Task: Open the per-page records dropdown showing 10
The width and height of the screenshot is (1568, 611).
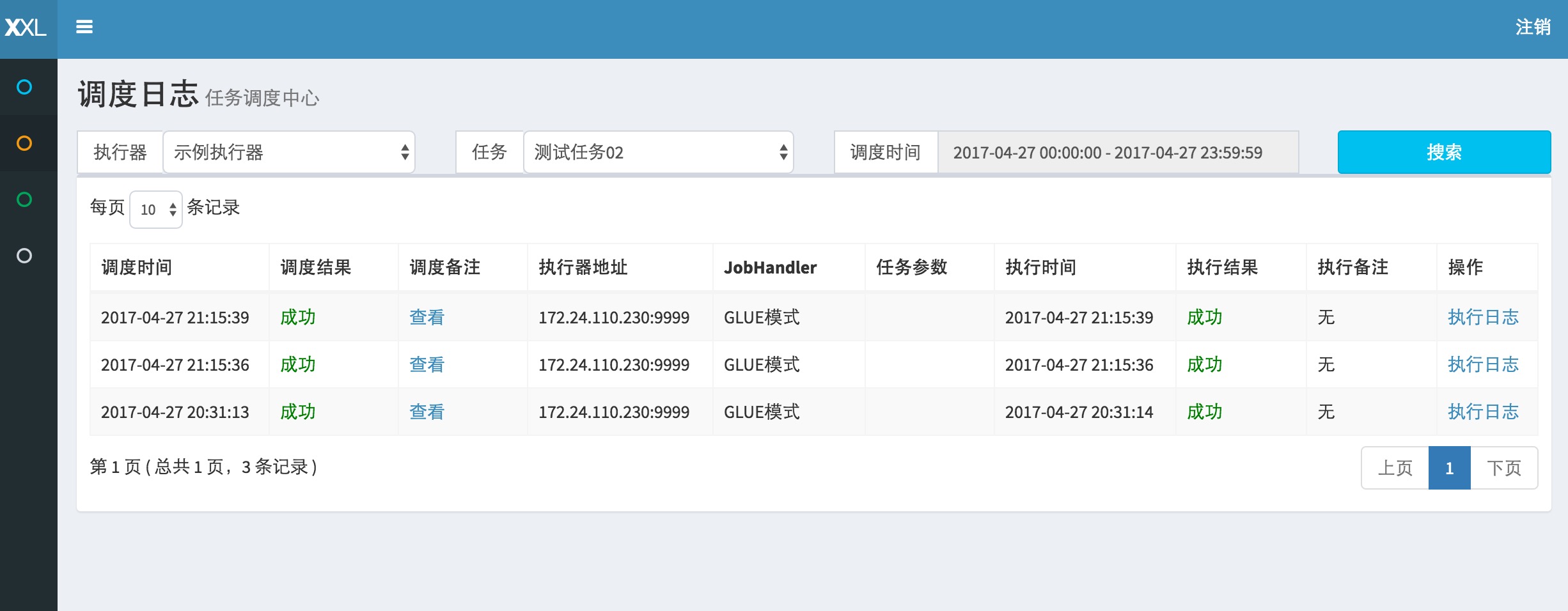Action: [x=156, y=210]
